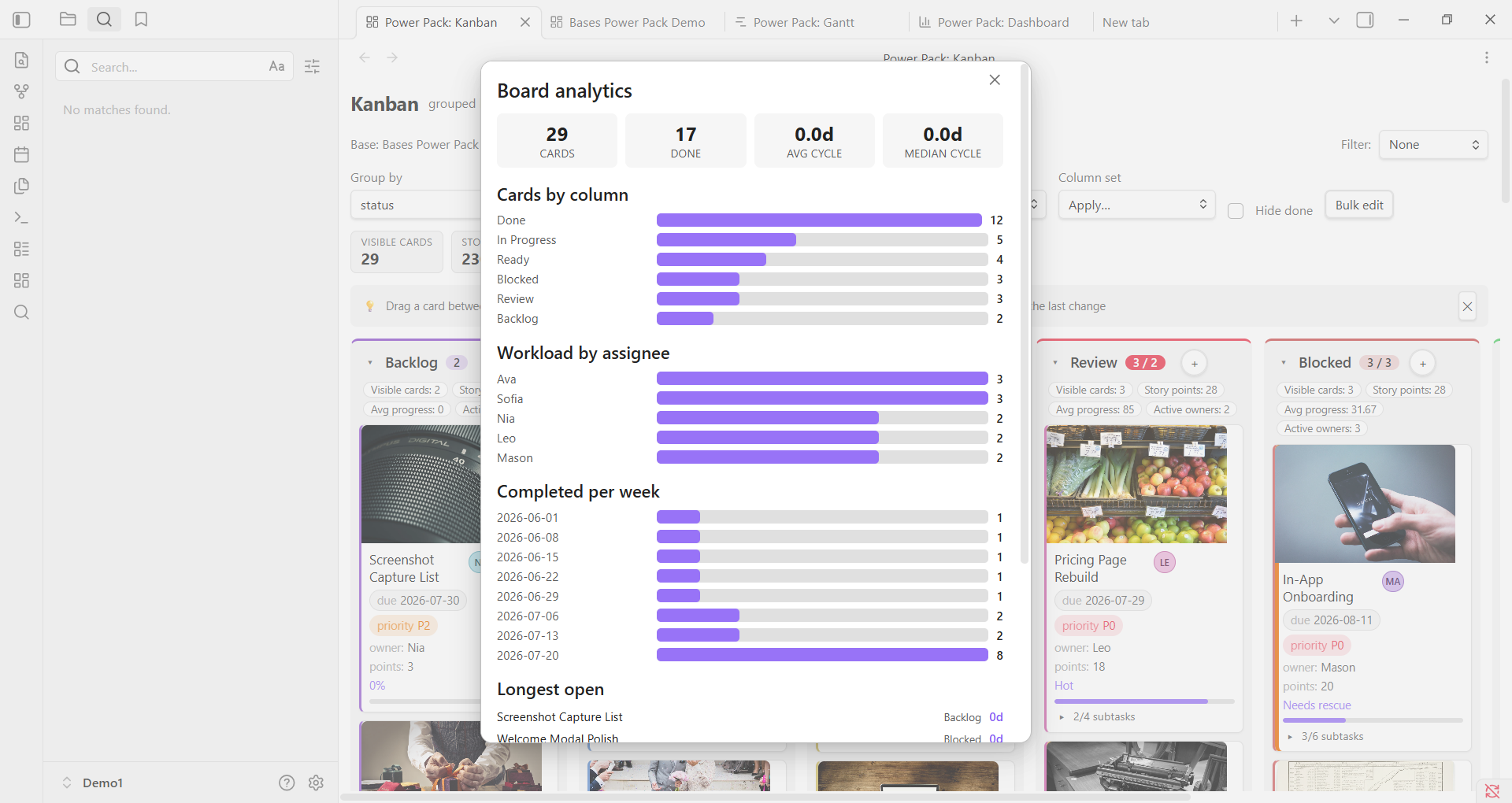Image resolution: width=1512 pixels, height=803 pixels.
Task: Click the Needs rescue label
Action: (x=1317, y=705)
